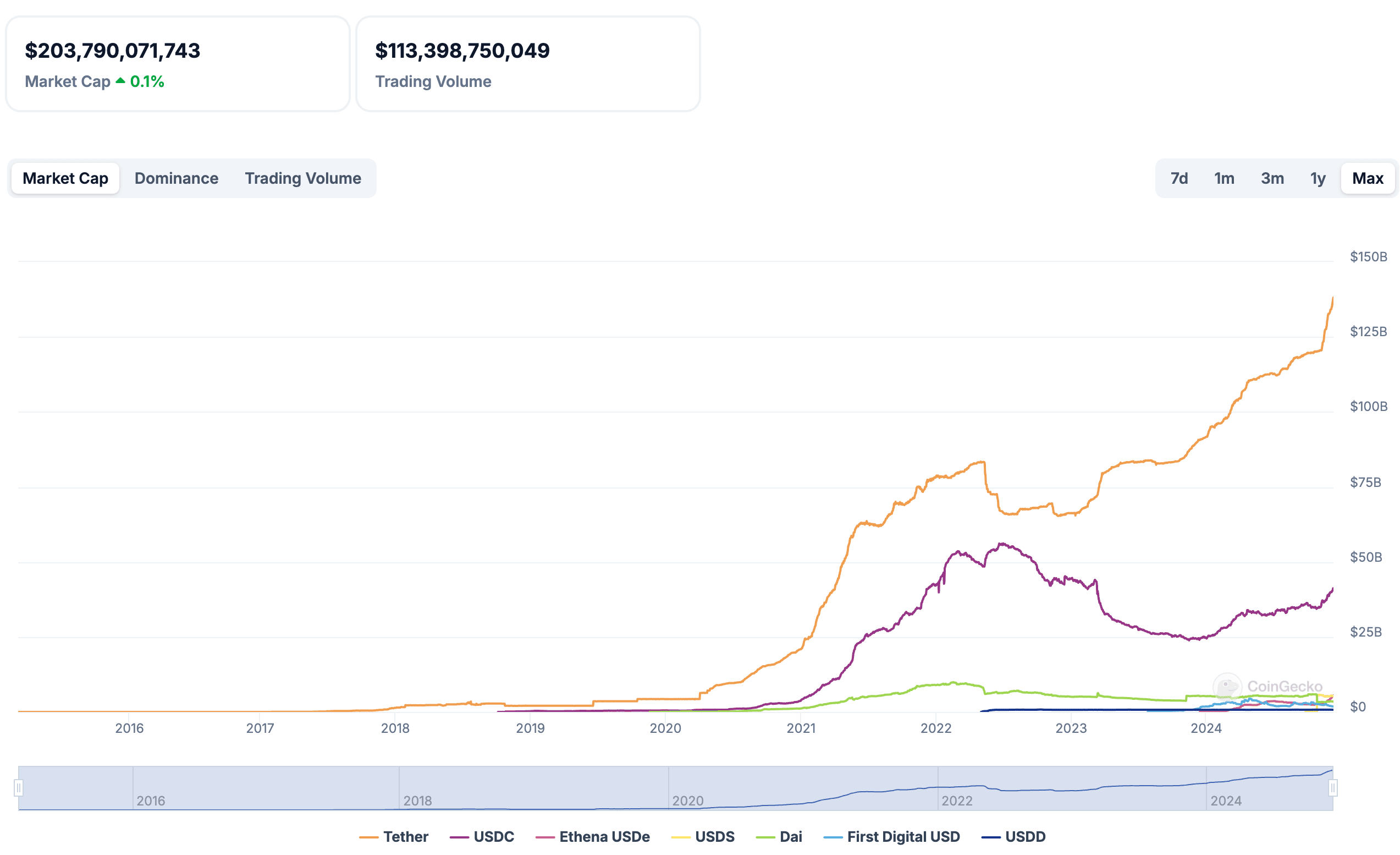Click the navigator timeline at 2018

(x=417, y=801)
